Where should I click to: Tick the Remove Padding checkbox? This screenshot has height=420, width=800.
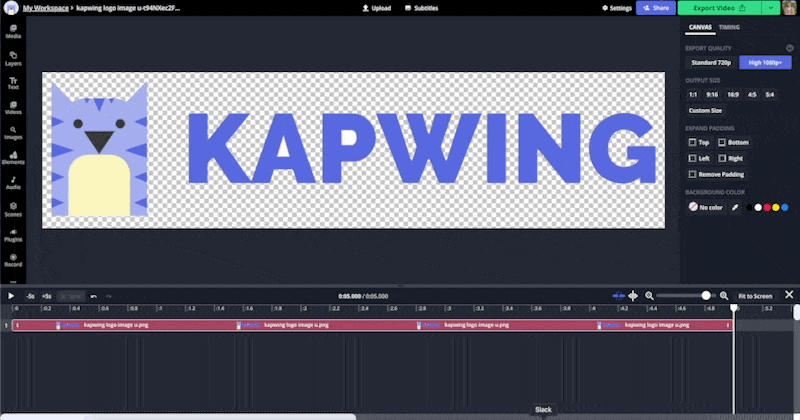691,174
